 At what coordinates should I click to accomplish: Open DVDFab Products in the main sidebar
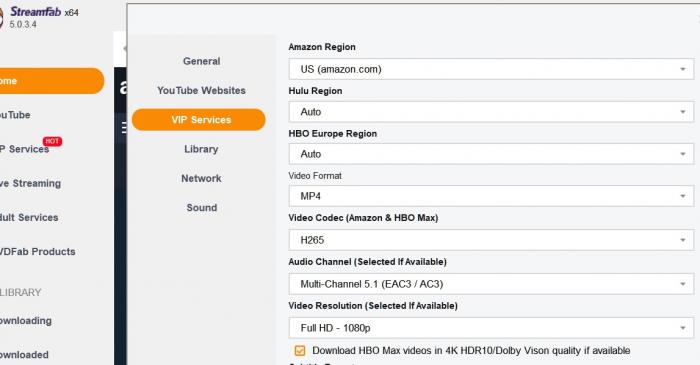38,252
